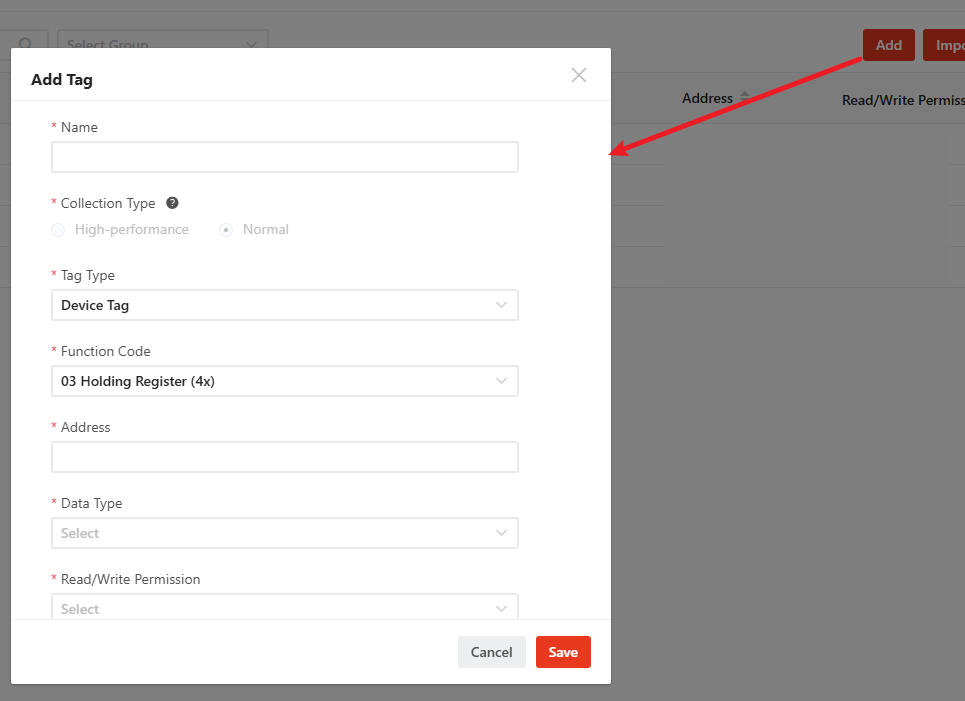Click into the Address input field
The width and height of the screenshot is (965, 701).
[x=284, y=457]
